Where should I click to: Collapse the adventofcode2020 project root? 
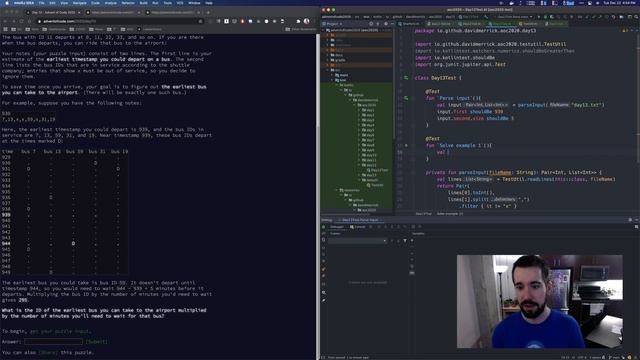coord(323,30)
